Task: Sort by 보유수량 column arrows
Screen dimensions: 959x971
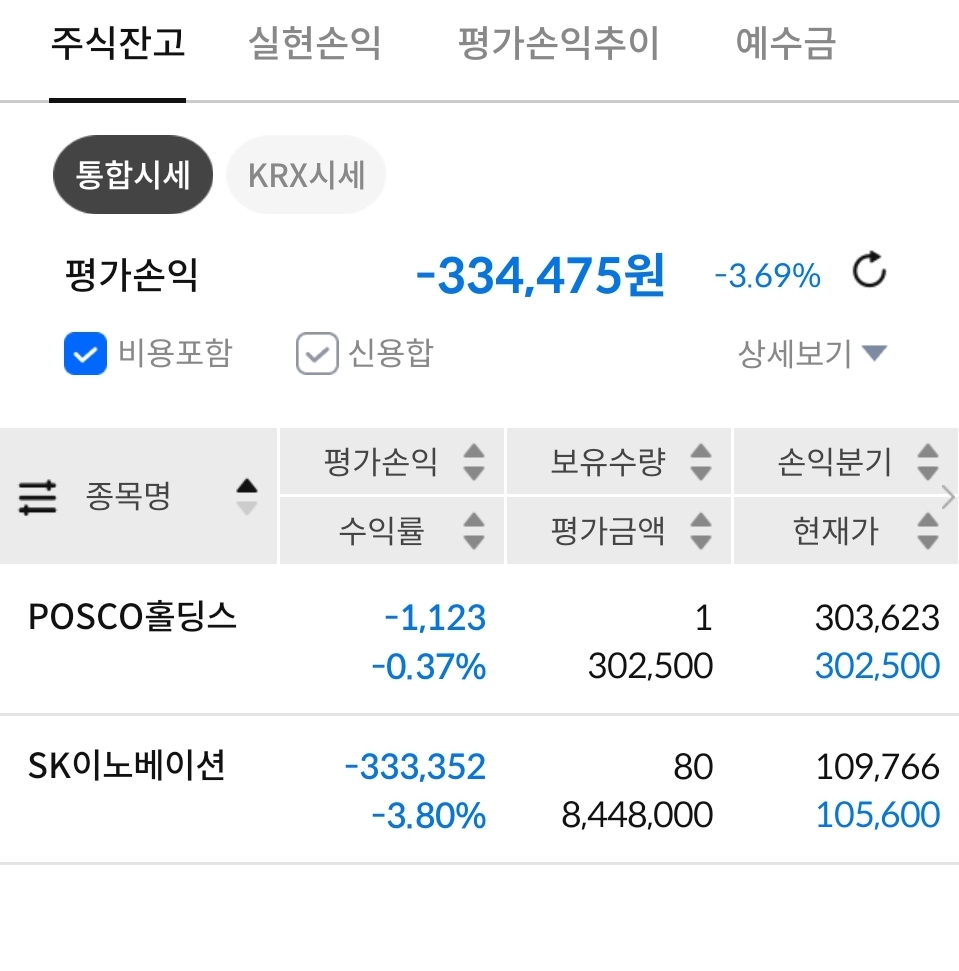Action: (x=700, y=462)
